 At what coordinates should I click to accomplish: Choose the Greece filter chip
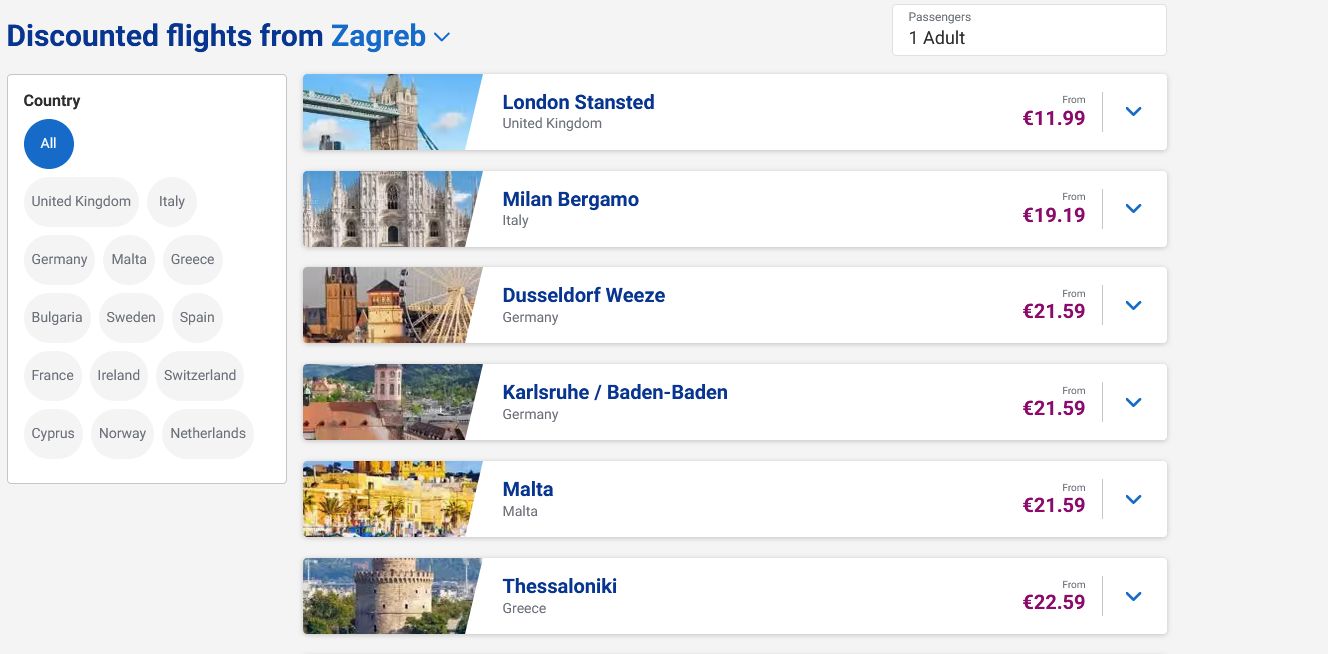point(192,259)
